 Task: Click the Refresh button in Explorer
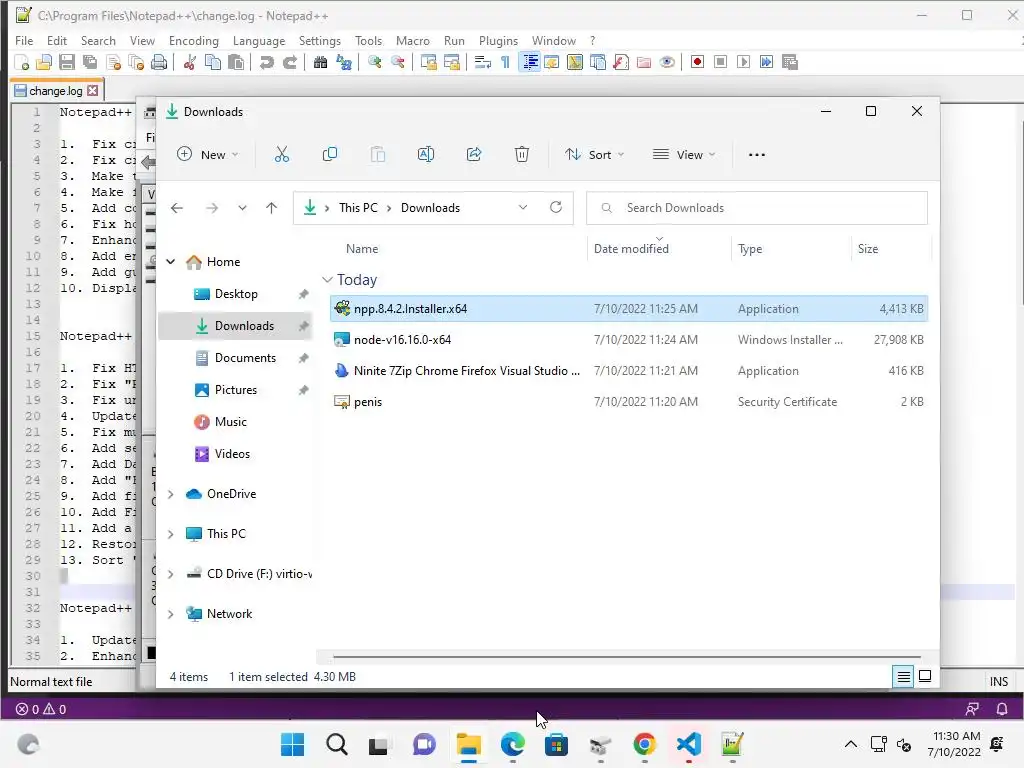click(x=556, y=208)
